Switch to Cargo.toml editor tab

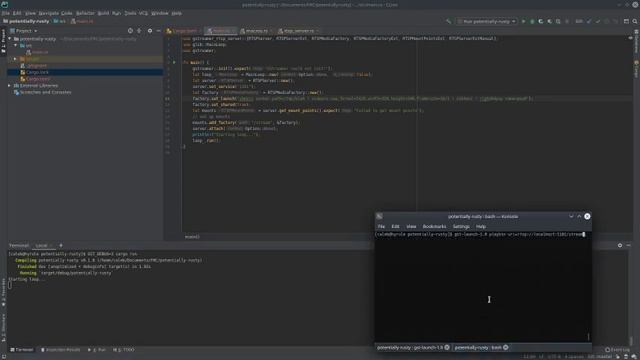182,31
